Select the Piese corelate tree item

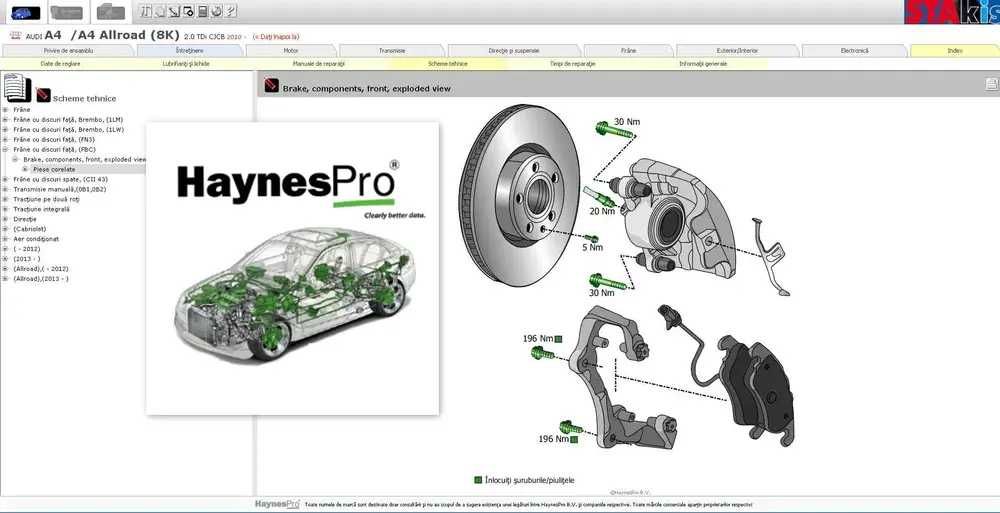[x=54, y=169]
